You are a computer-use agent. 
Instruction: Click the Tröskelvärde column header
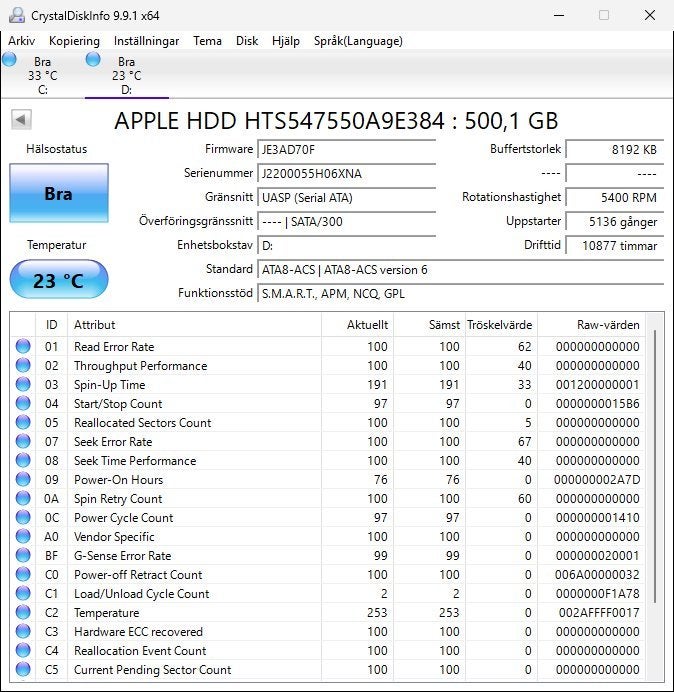(501, 325)
